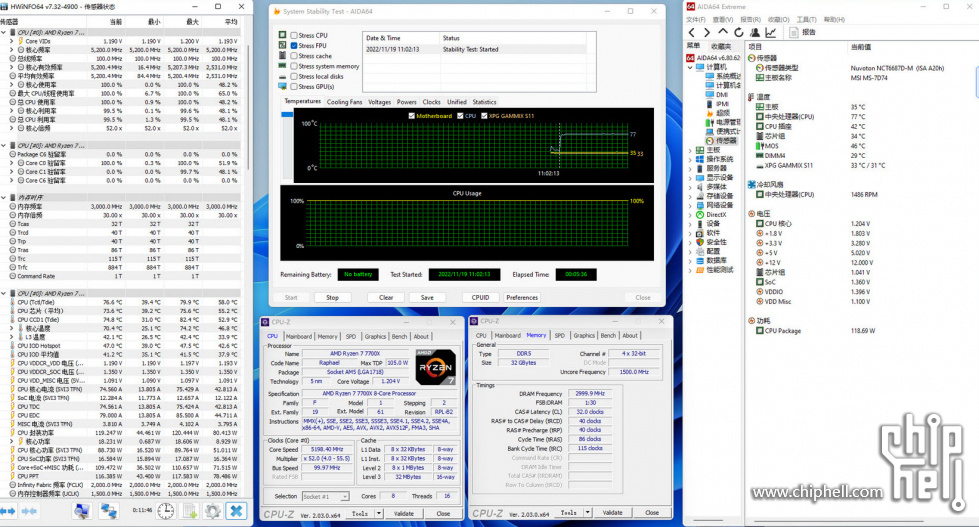Switch to 收藏夹 favorites pane tab in AIDA64
This screenshot has width=979, height=527.
(720, 47)
